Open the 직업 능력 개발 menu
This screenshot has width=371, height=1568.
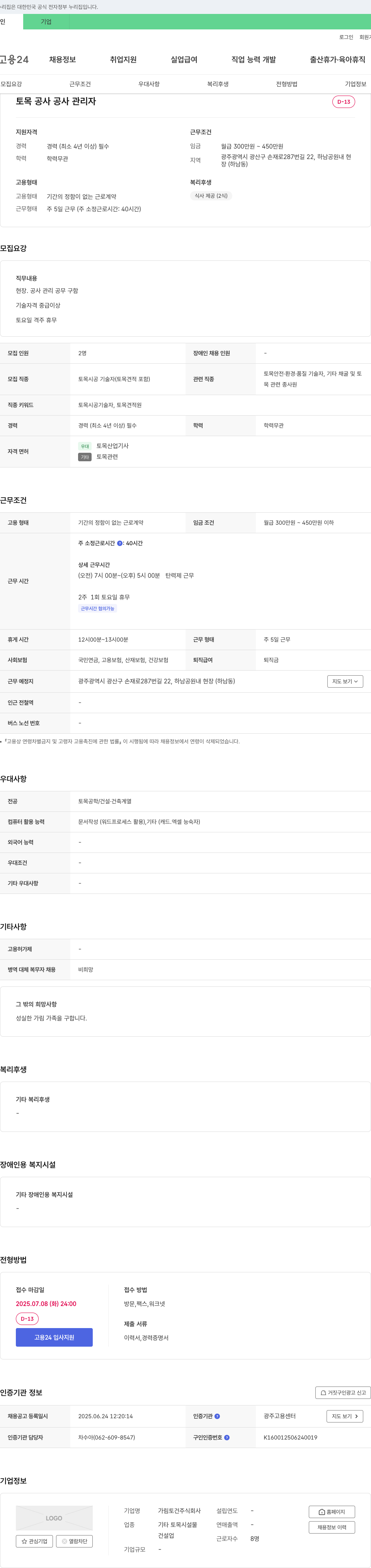pos(254,60)
